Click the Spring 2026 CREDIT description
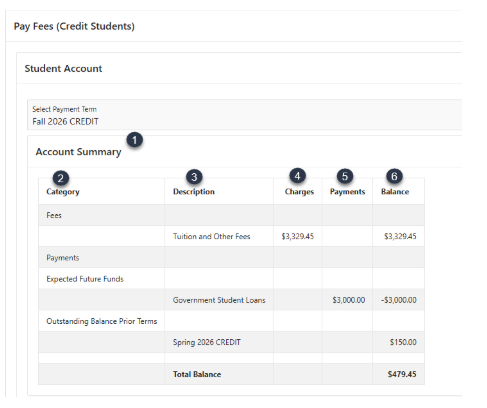 click(207, 342)
